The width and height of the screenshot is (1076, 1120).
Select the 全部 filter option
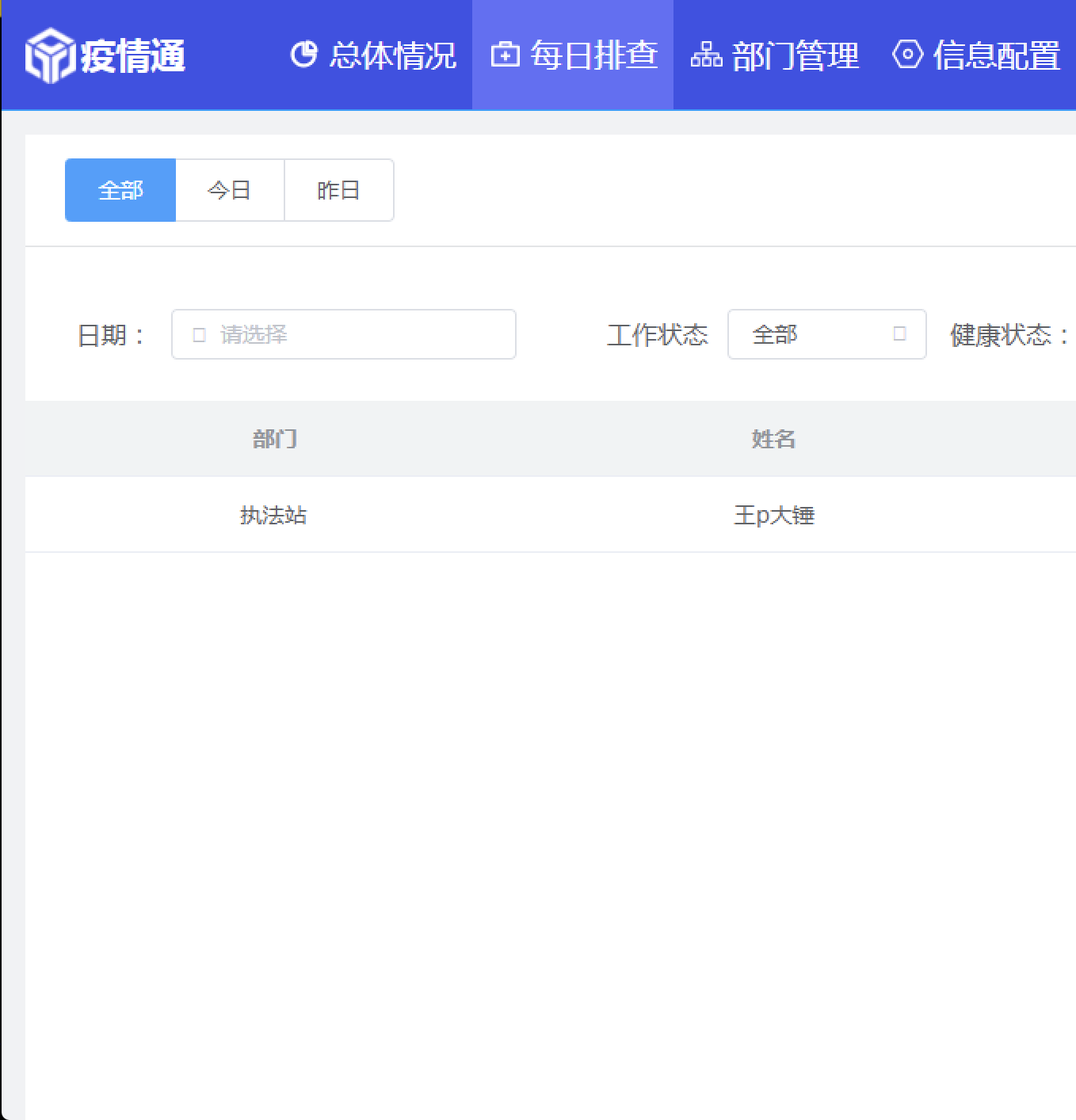120,190
